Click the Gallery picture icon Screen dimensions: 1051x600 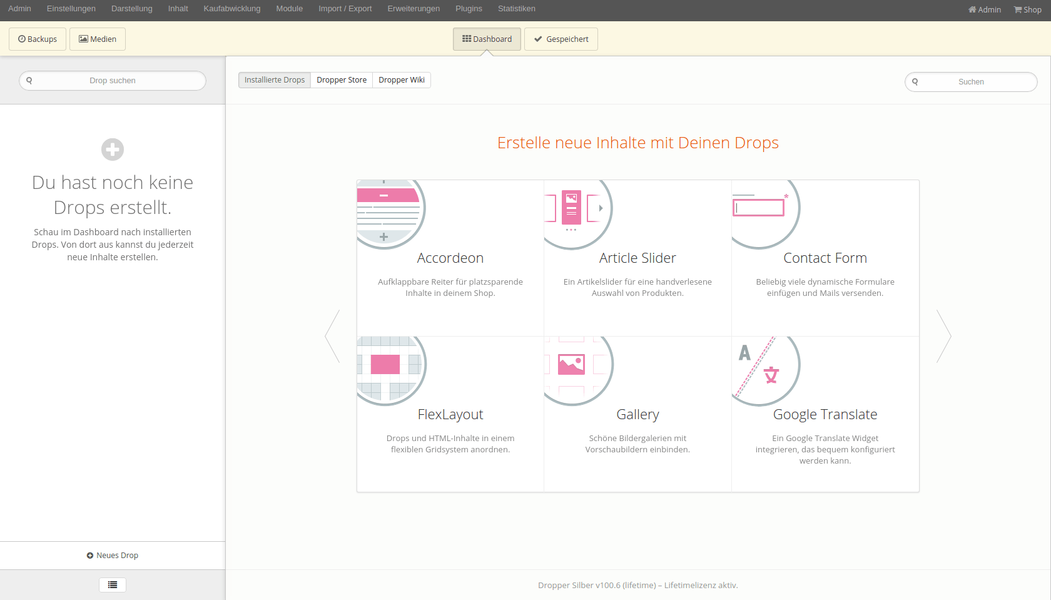pos(578,371)
